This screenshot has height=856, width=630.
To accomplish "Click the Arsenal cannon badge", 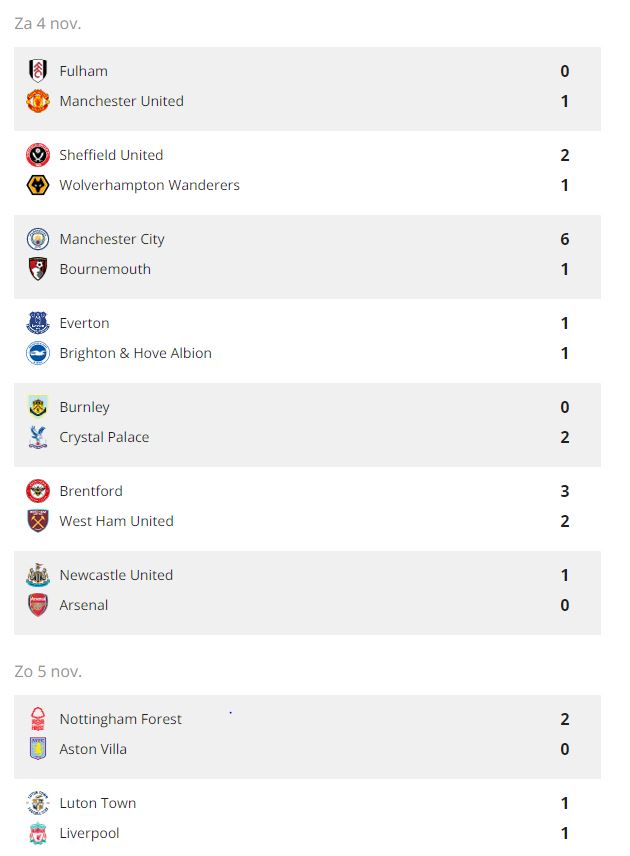I will 38,605.
